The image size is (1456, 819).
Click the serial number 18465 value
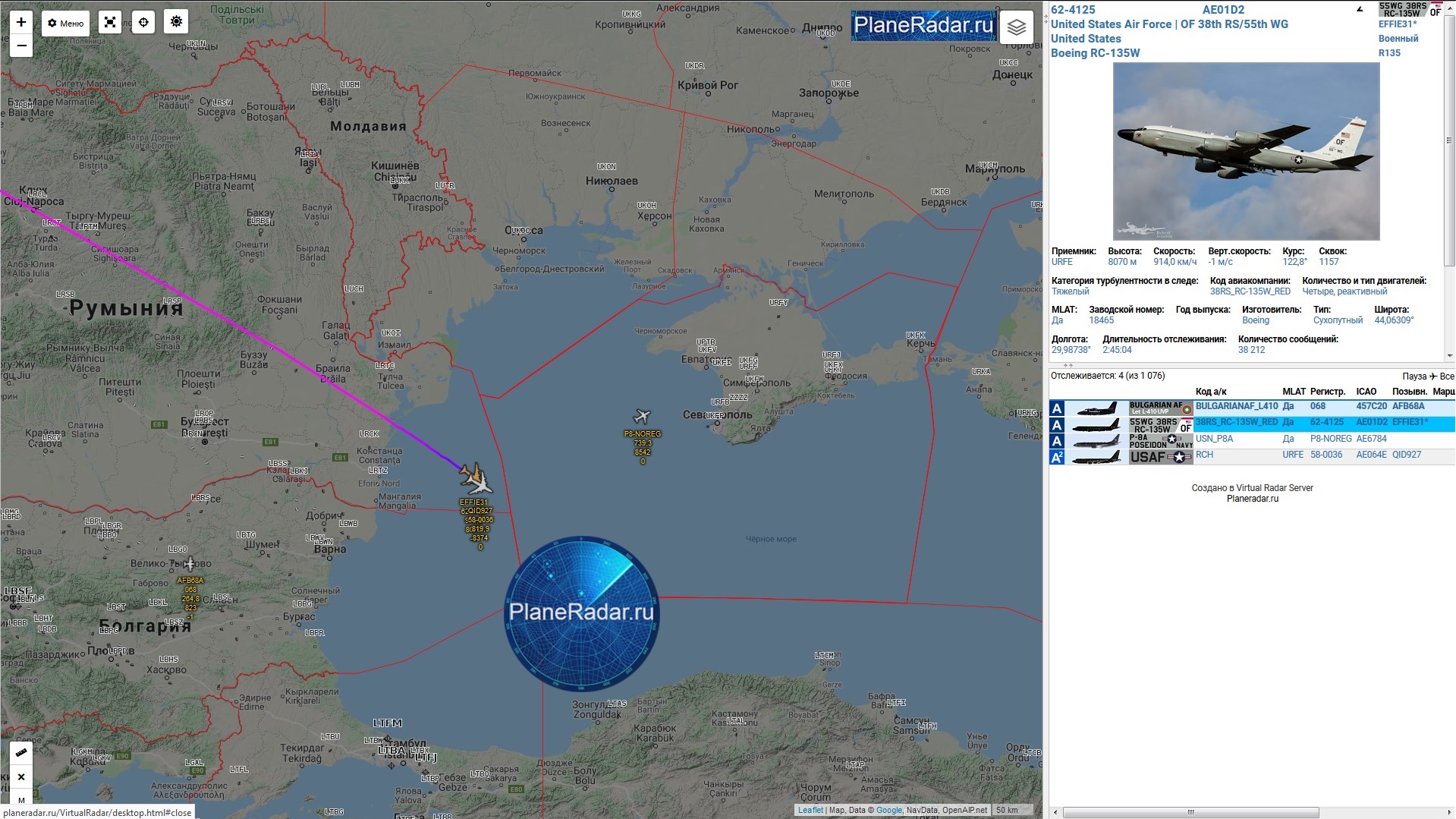pos(1102,320)
